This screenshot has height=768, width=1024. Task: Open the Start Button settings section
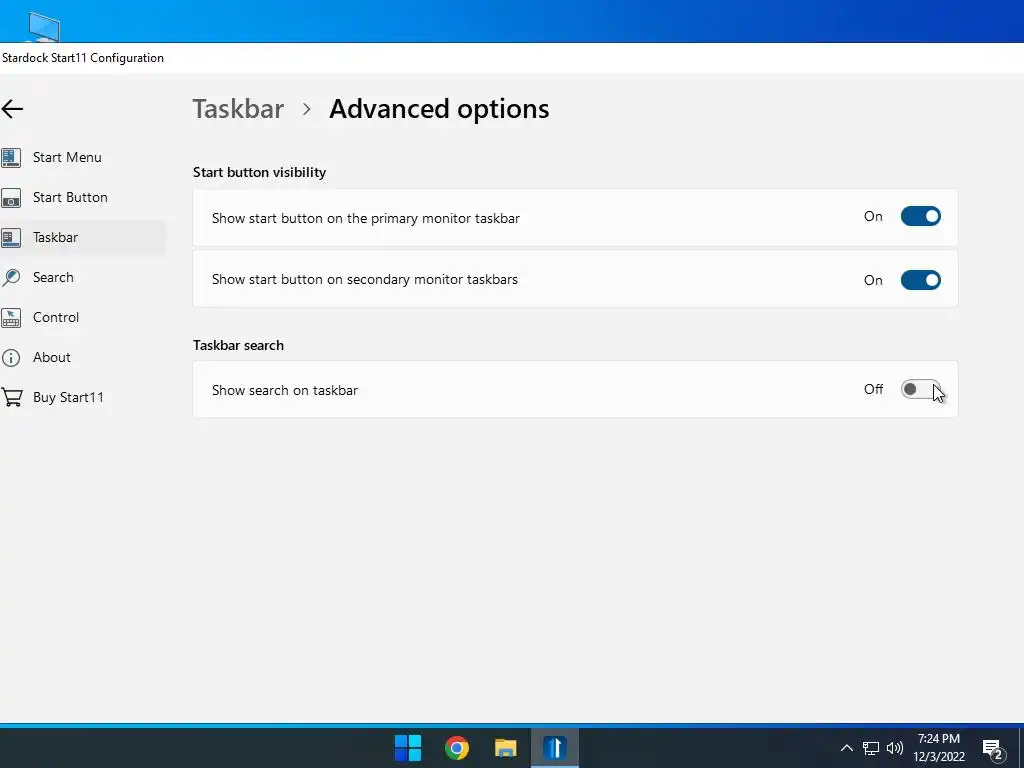(70, 197)
